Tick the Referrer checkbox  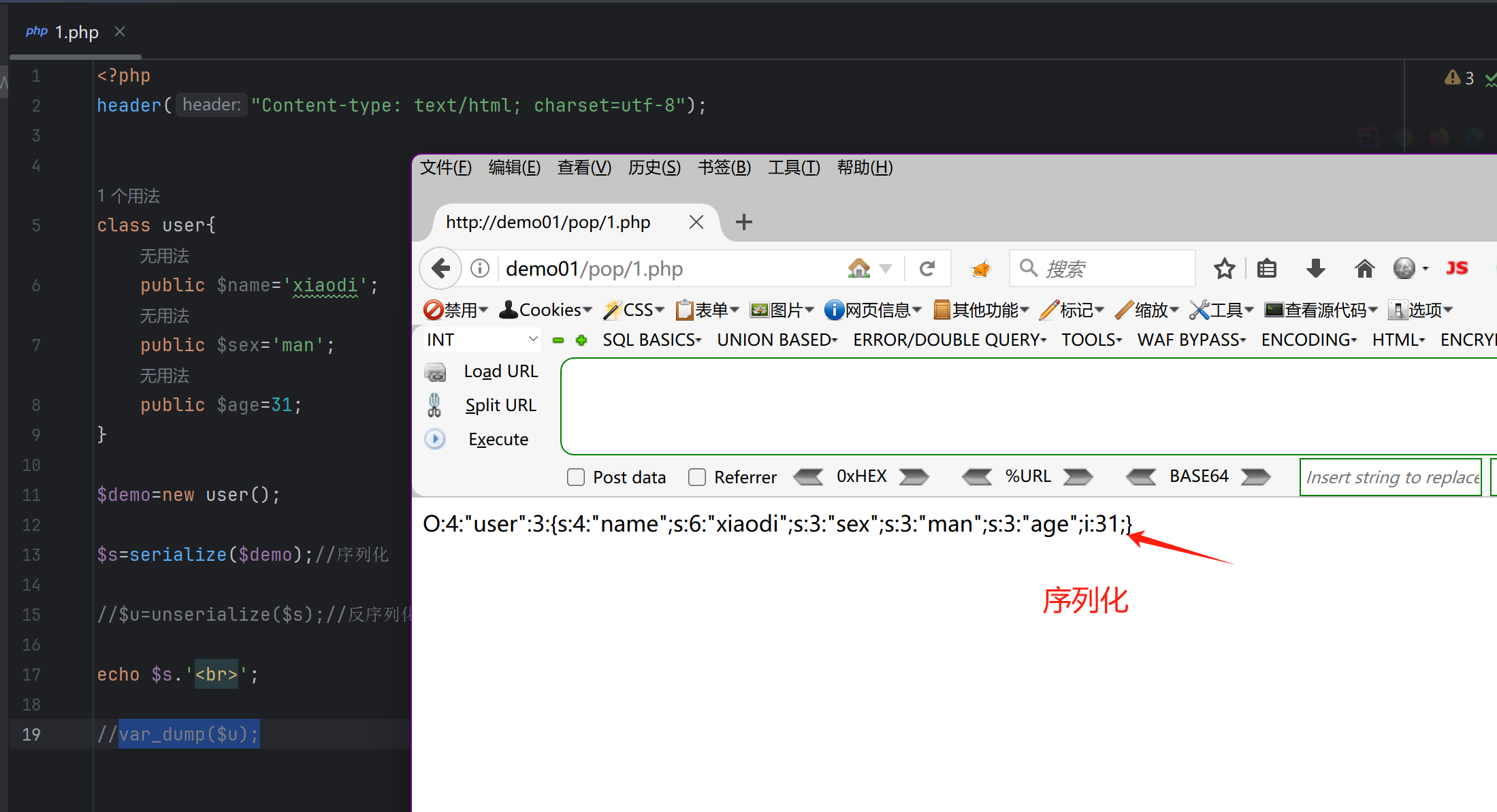coord(697,477)
